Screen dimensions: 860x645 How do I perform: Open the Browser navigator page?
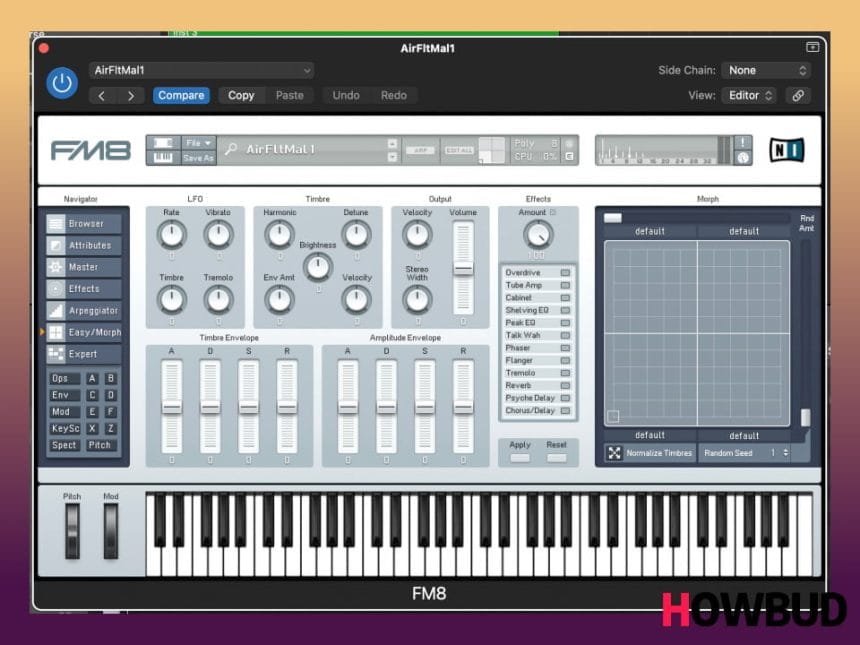[x=84, y=224]
